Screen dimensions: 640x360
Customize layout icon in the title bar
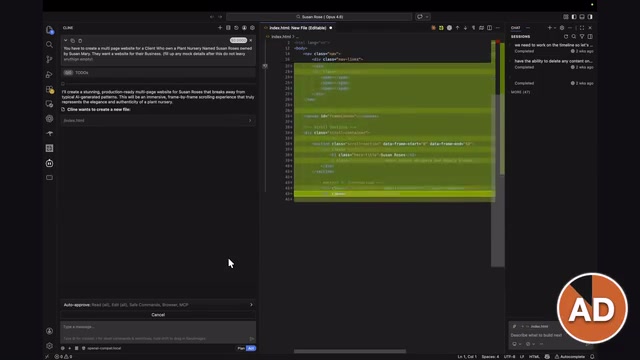click(x=566, y=17)
